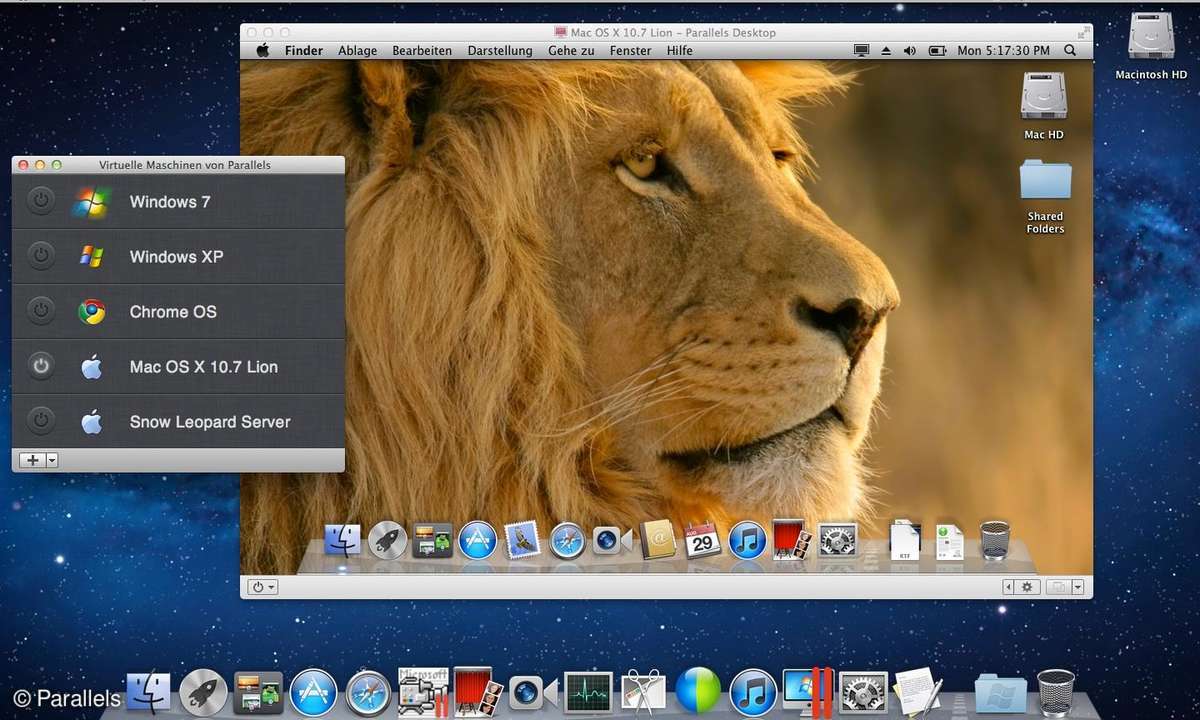Open iCal in guest dock

[703, 540]
